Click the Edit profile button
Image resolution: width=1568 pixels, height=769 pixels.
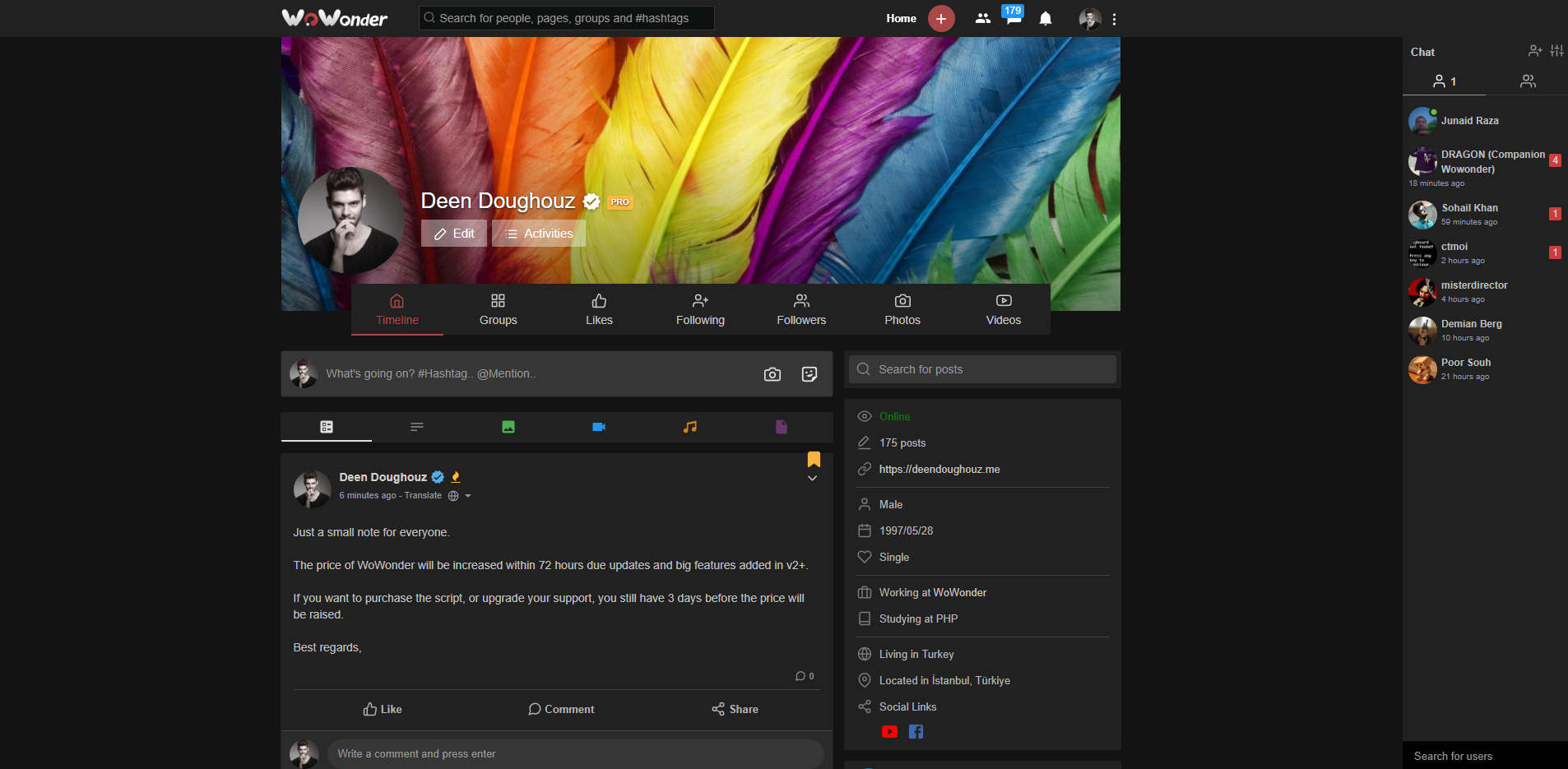454,234
